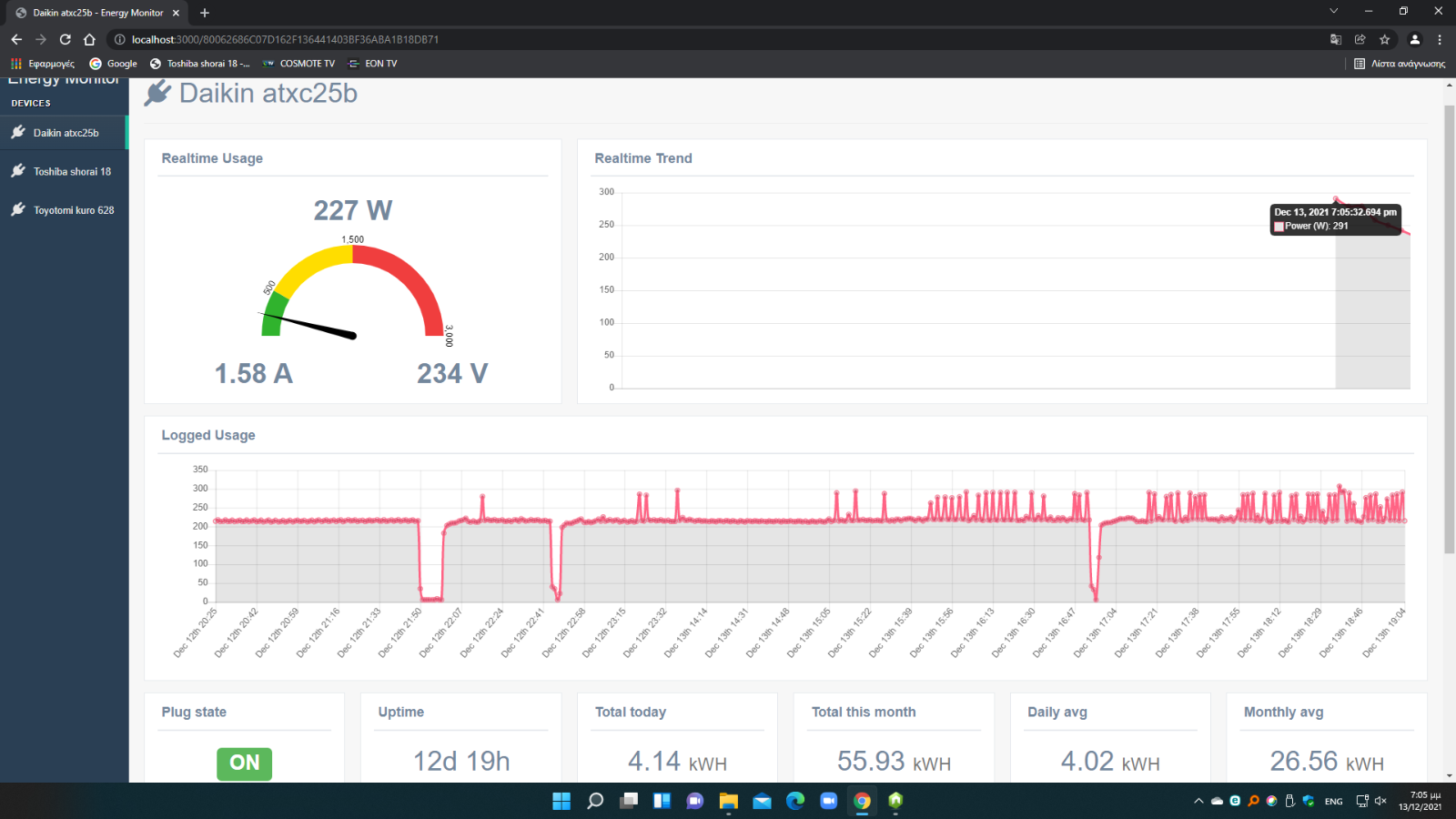Viewport: 1456px width, 819px height.
Task: Select Daikin atxc25b device in sidebar
Action: [x=64, y=133]
